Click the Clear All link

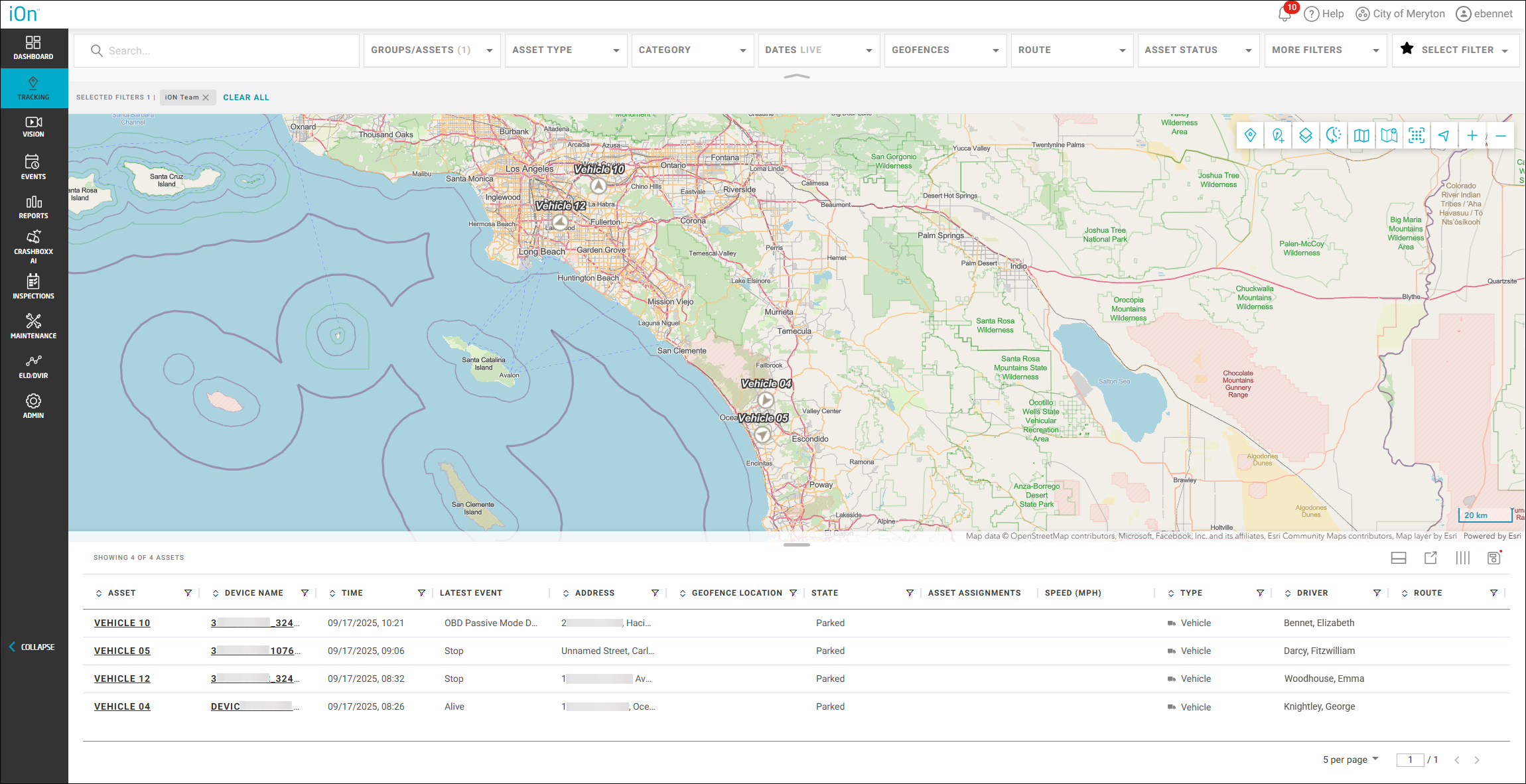pyautogui.click(x=245, y=98)
